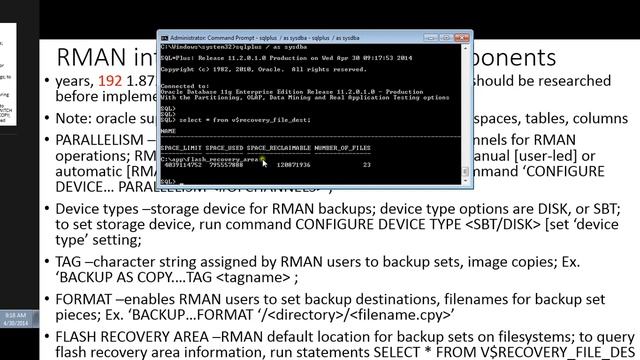640x360 pixels.
Task: Click the Device types bullet text
Action: (x=338, y=224)
